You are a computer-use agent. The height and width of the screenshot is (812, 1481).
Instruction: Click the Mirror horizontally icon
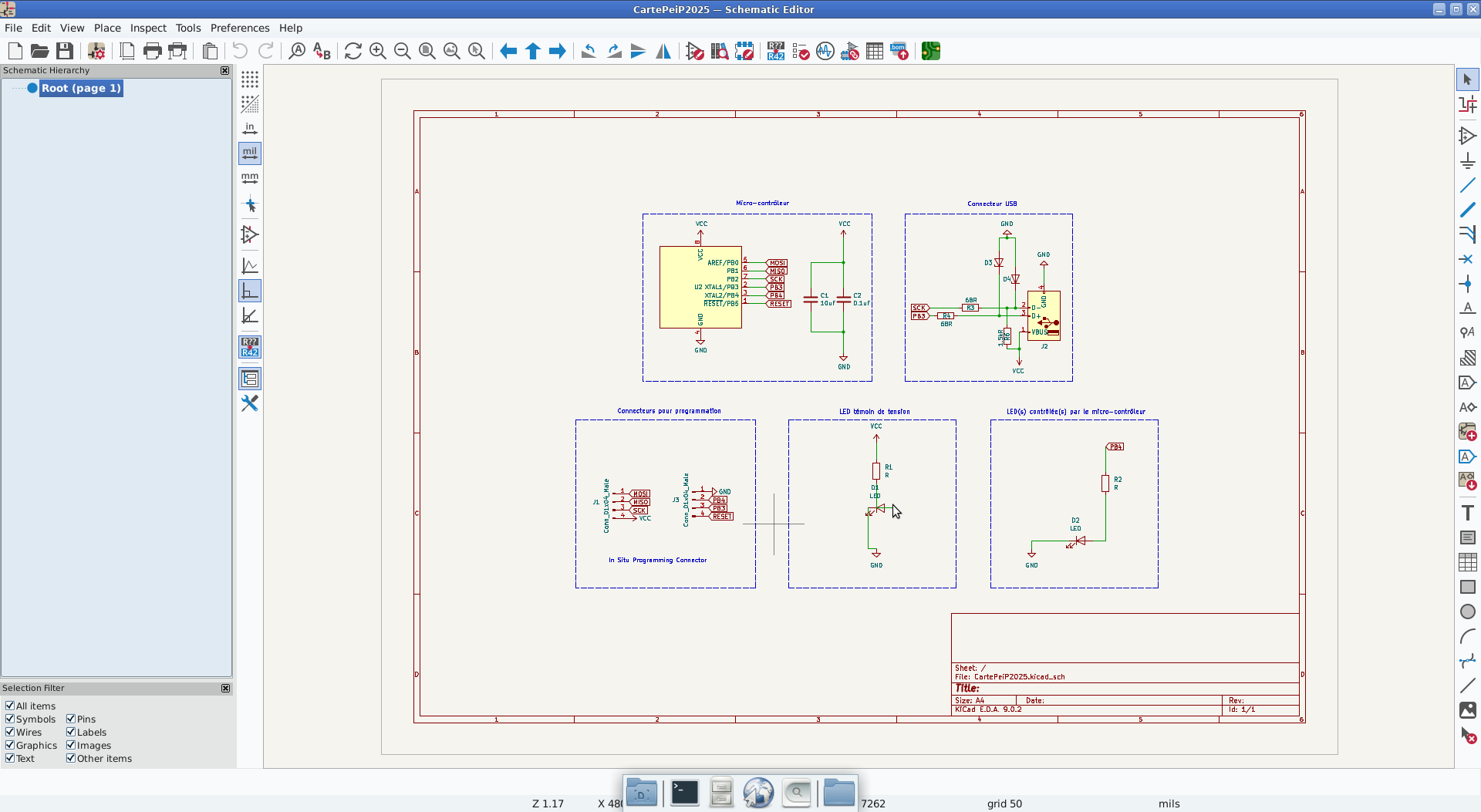[663, 52]
